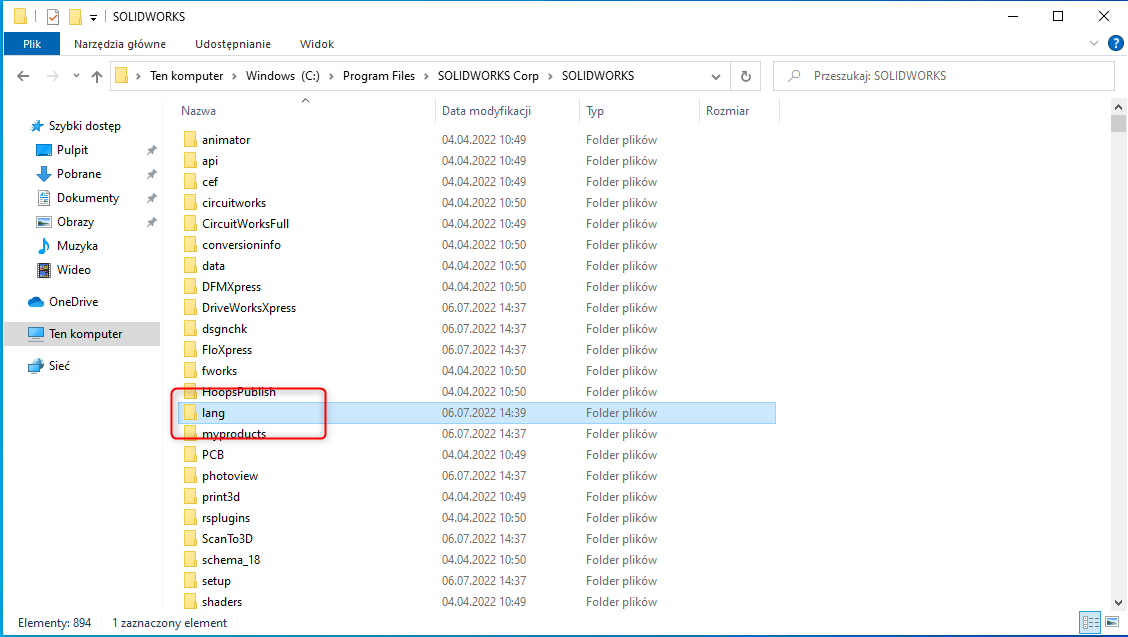Select SOLIDWORKS Corp in the address path
Screen dimensions: 1128x637
tap(488, 76)
